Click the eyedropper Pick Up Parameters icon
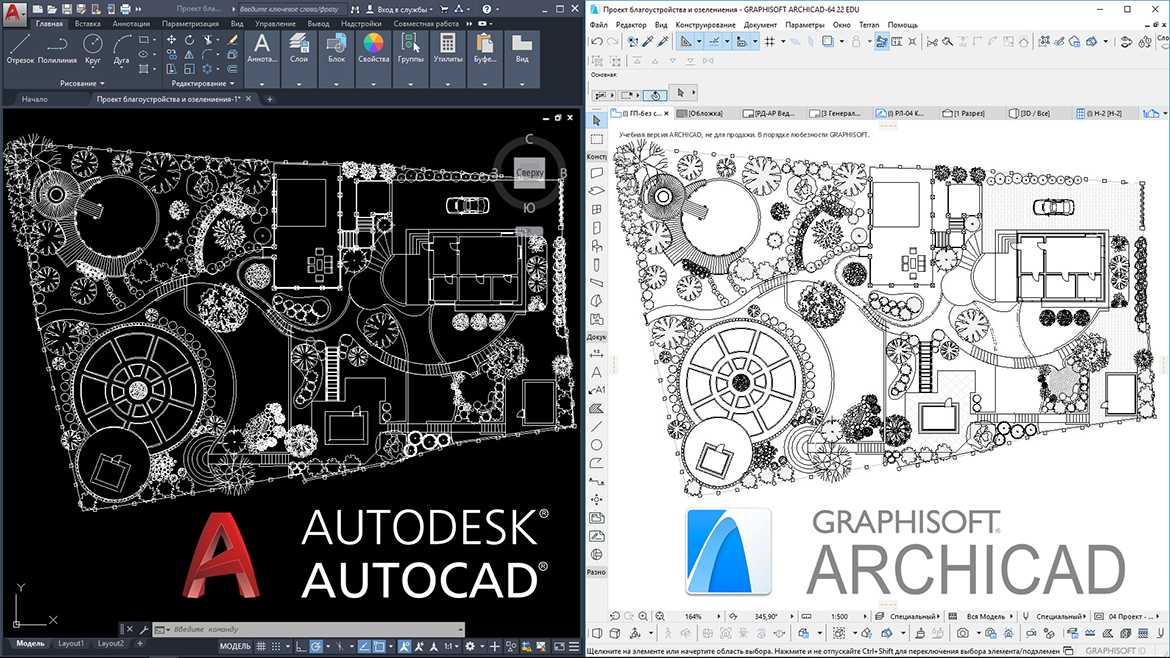The height and width of the screenshot is (658, 1170). tap(648, 42)
